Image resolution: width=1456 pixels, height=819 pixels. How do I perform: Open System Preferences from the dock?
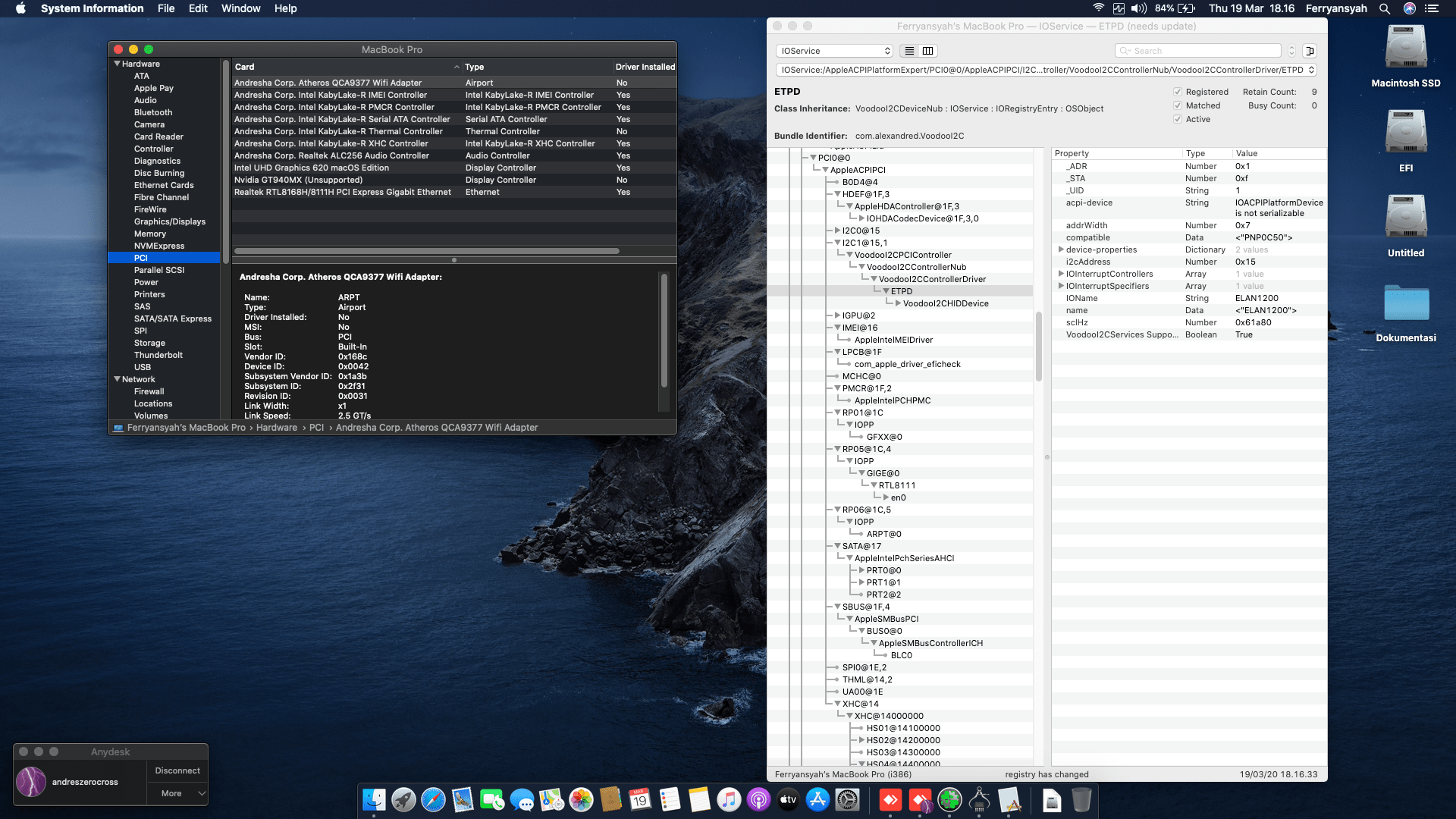[847, 799]
